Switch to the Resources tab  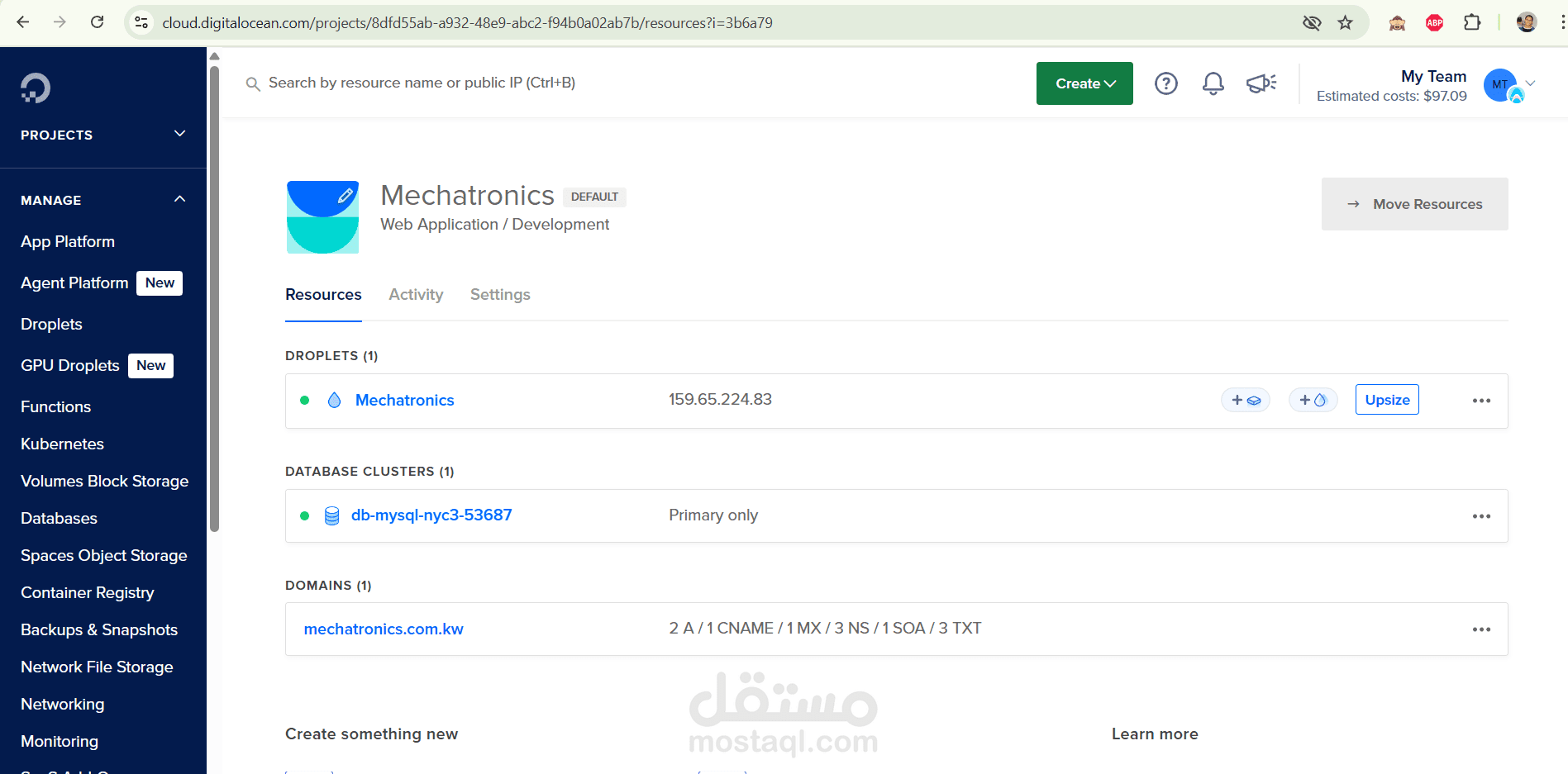coord(323,295)
